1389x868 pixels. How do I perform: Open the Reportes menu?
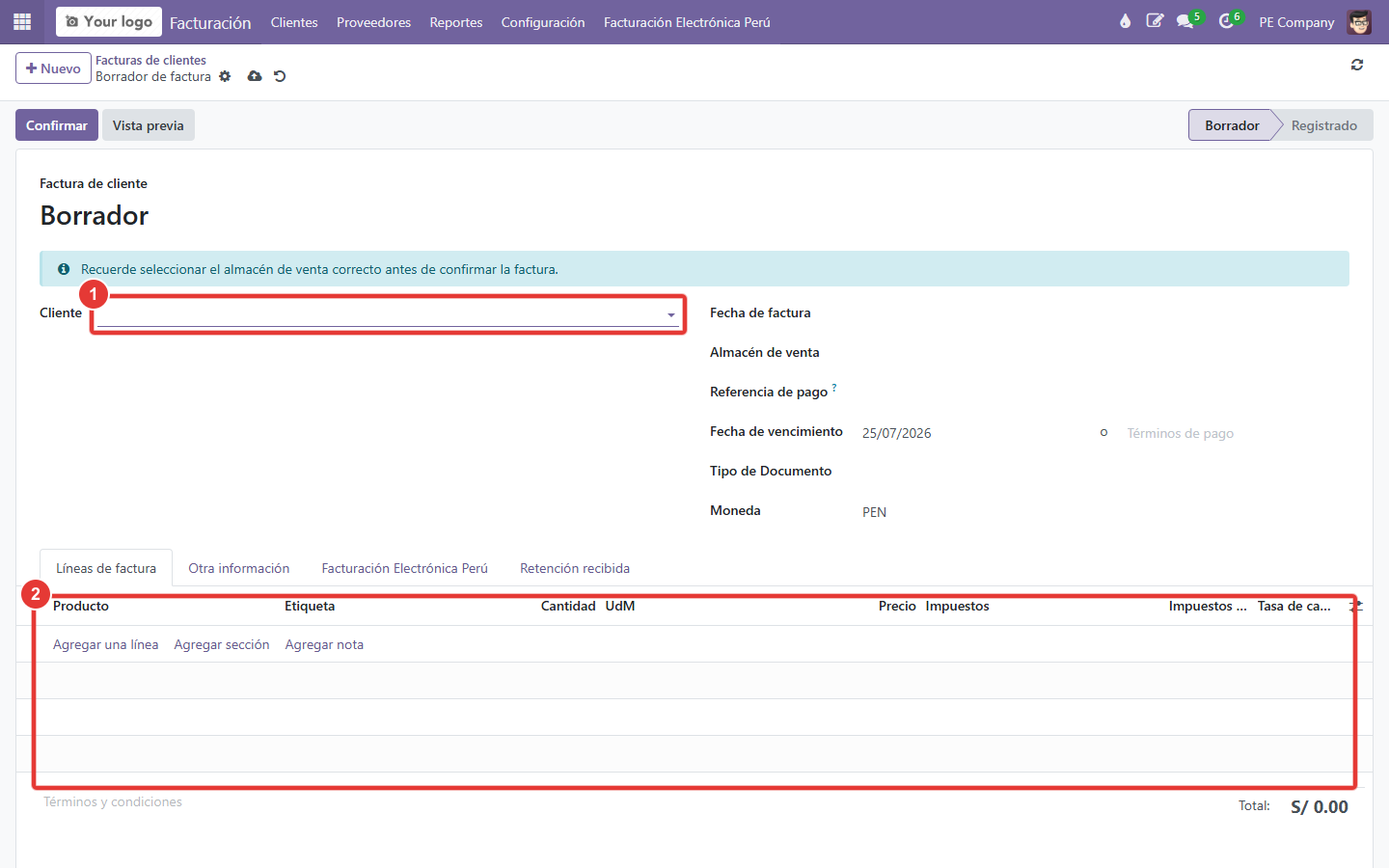456,22
